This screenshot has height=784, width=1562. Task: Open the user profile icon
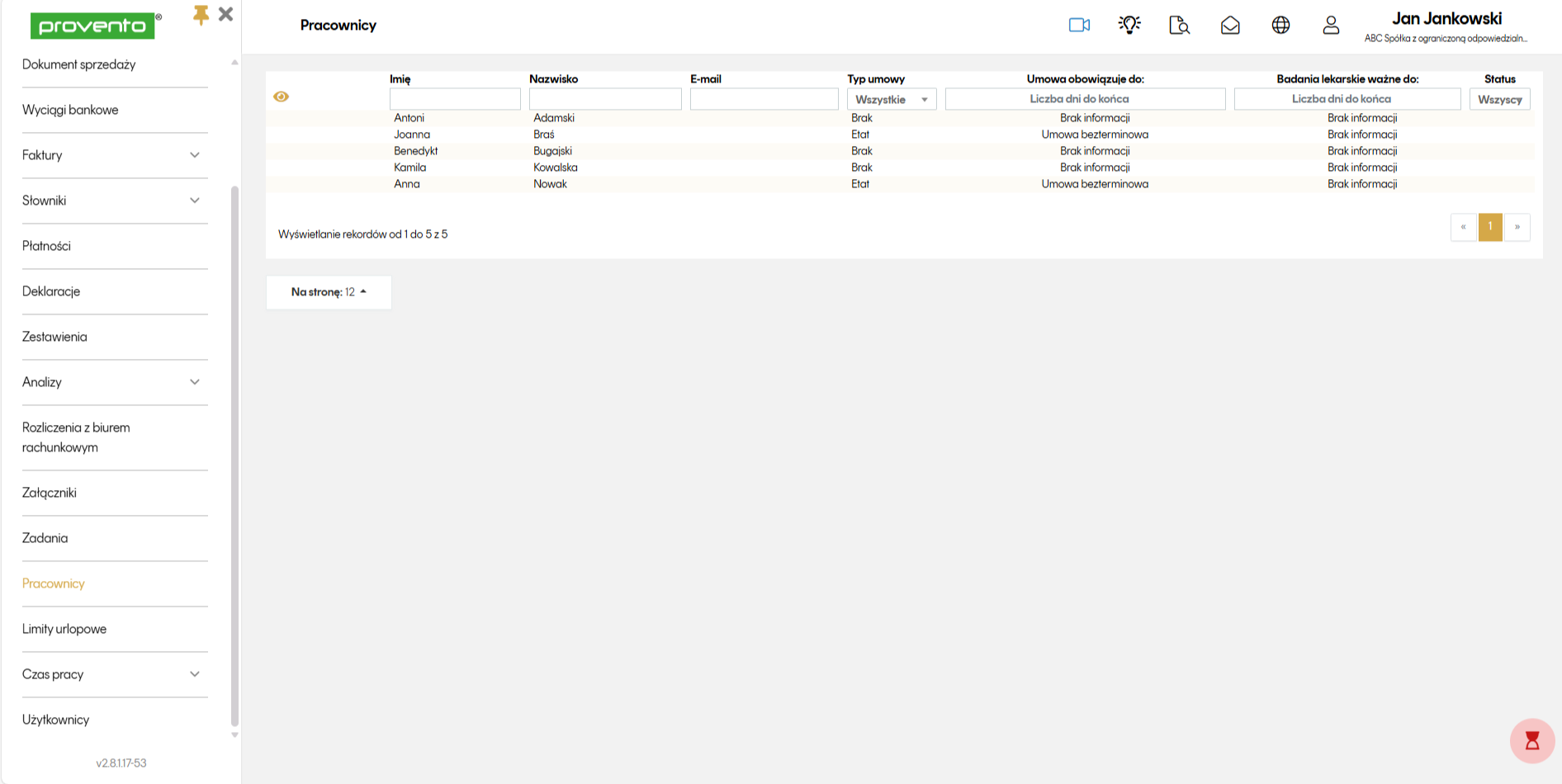pyautogui.click(x=1331, y=26)
